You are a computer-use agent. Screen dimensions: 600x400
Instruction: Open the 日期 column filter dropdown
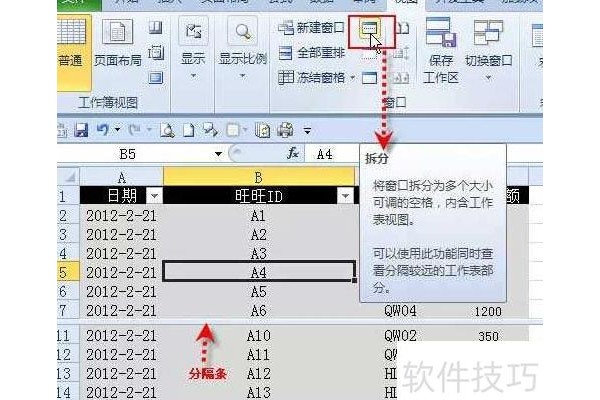[x=155, y=196]
